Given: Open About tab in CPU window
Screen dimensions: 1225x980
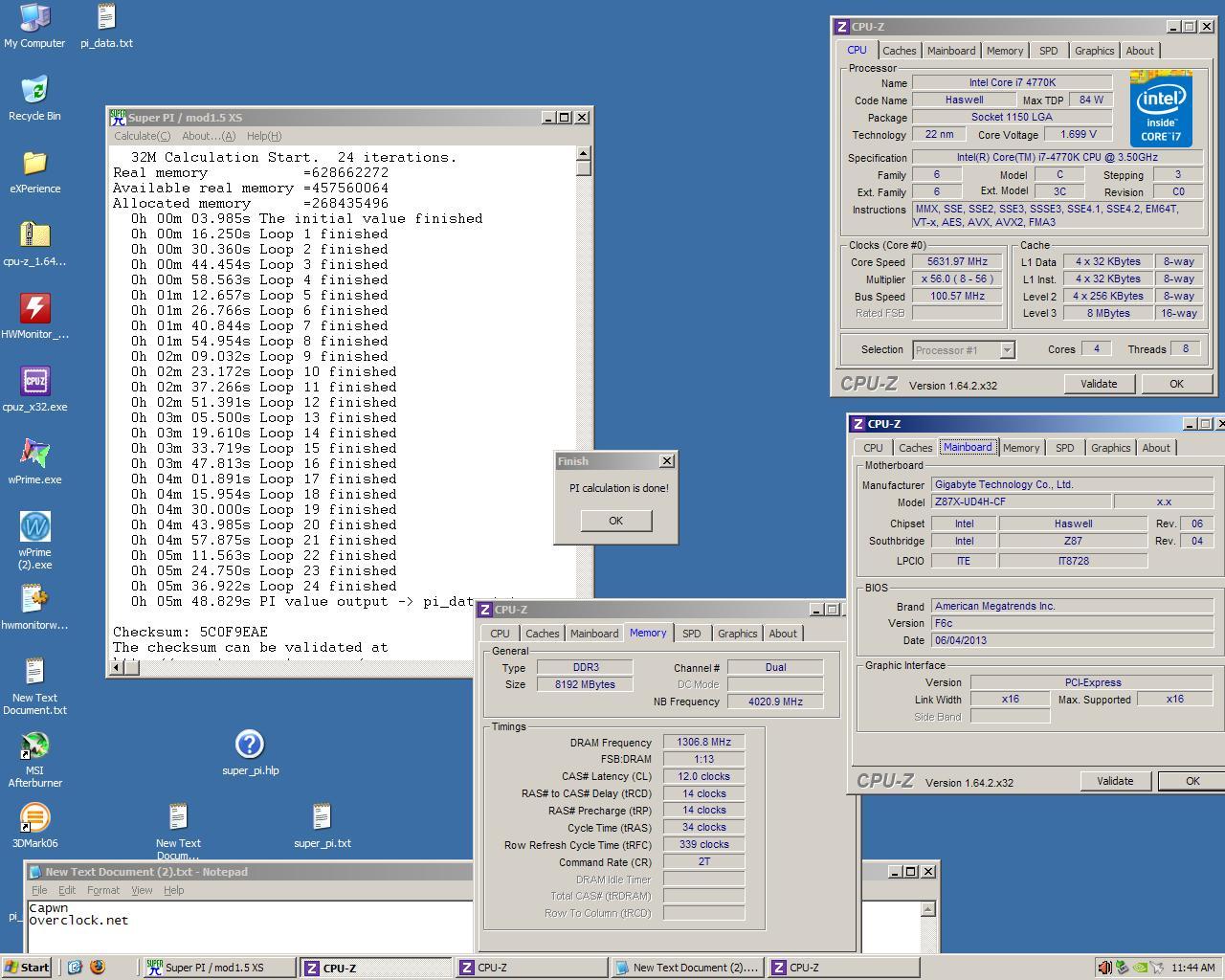Looking at the screenshot, I should point(1139,51).
